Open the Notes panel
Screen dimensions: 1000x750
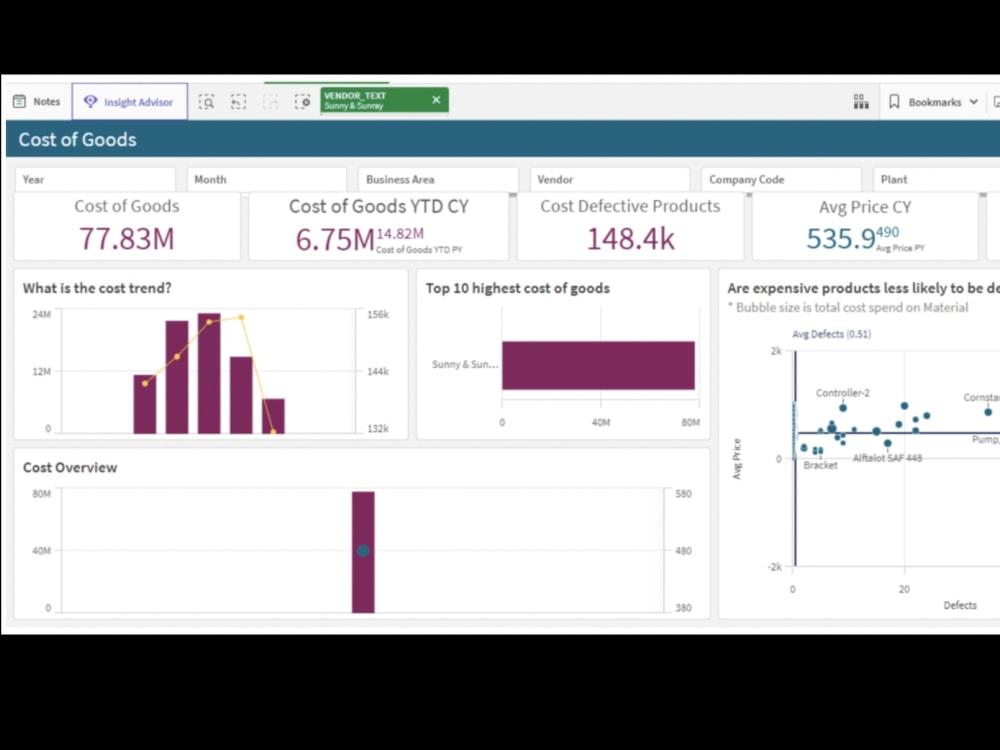pyautogui.click(x=36, y=100)
